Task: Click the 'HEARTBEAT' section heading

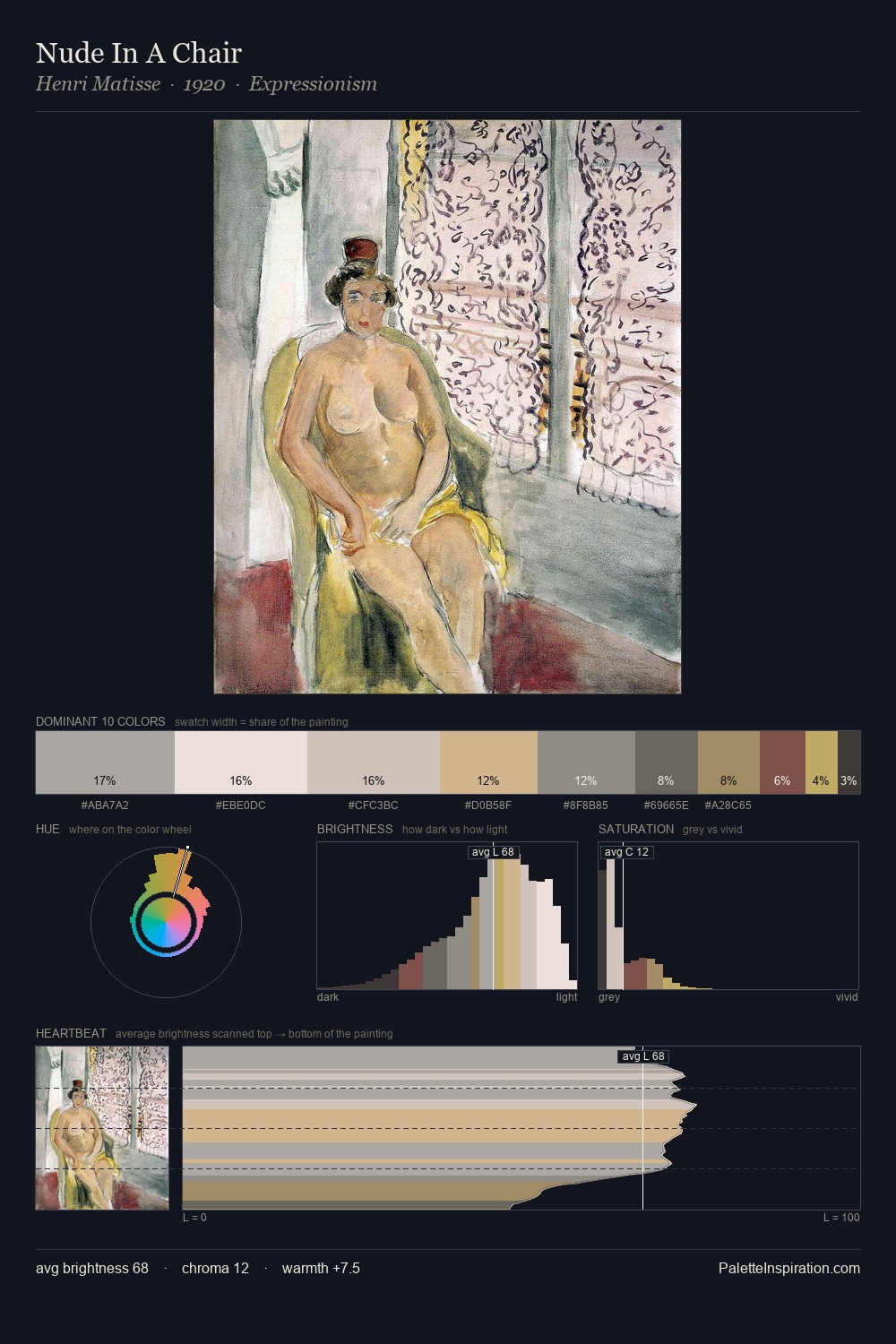Action: click(x=71, y=1033)
